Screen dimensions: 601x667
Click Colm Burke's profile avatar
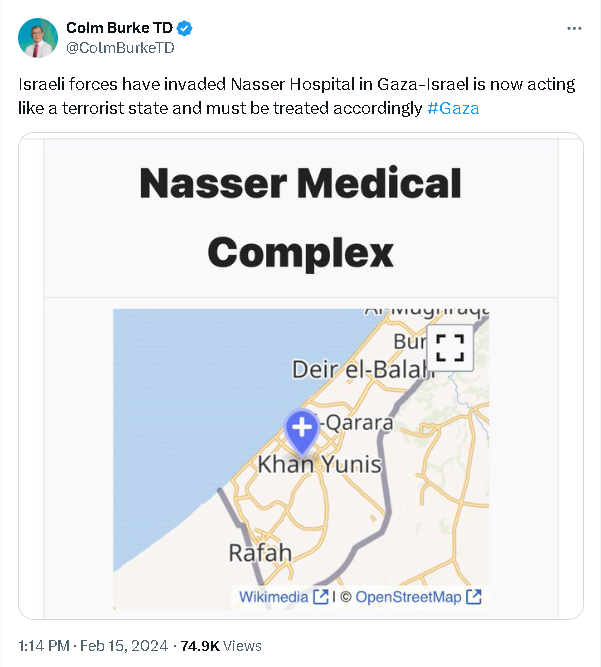(x=37, y=37)
